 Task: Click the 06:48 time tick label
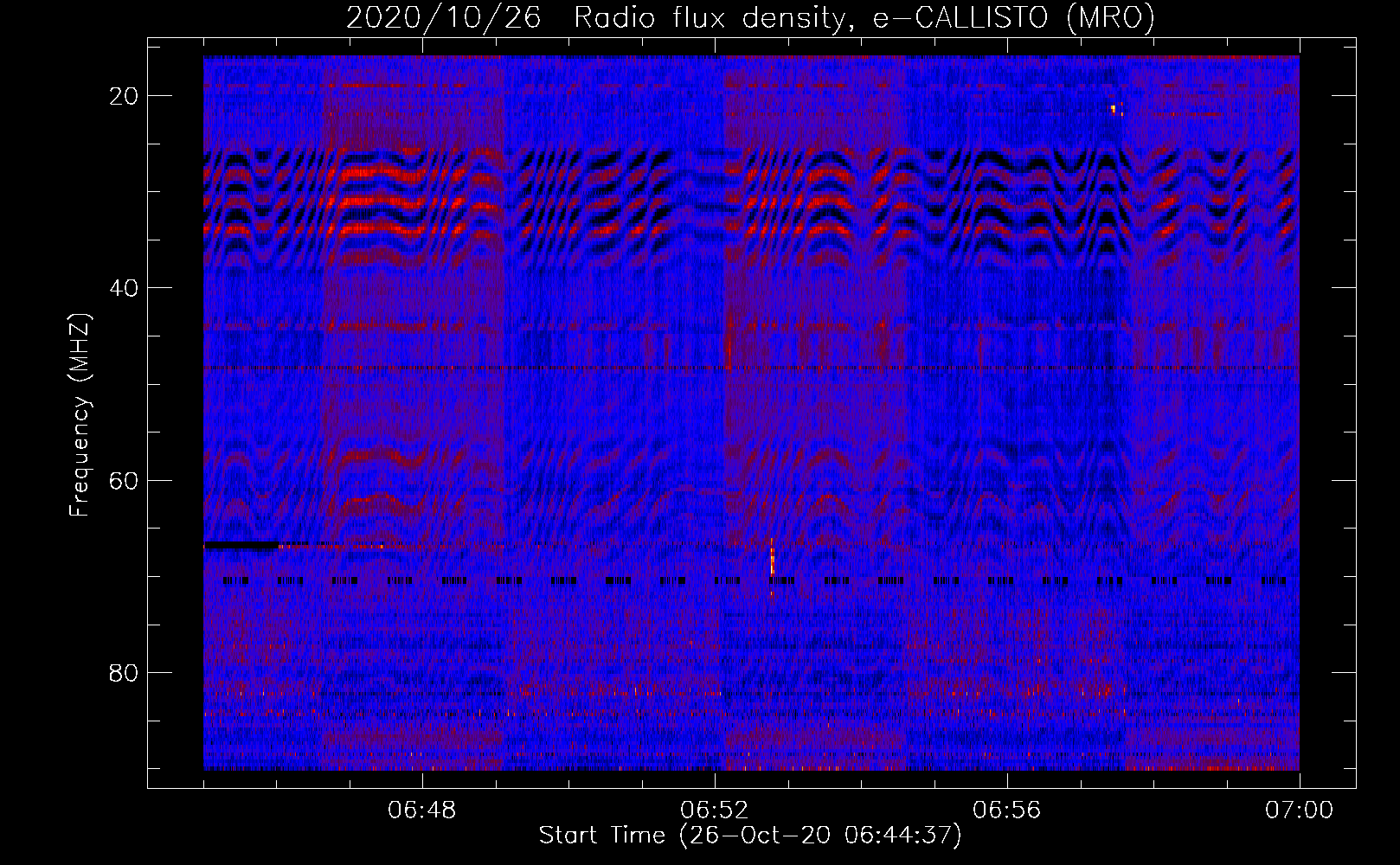(x=422, y=811)
